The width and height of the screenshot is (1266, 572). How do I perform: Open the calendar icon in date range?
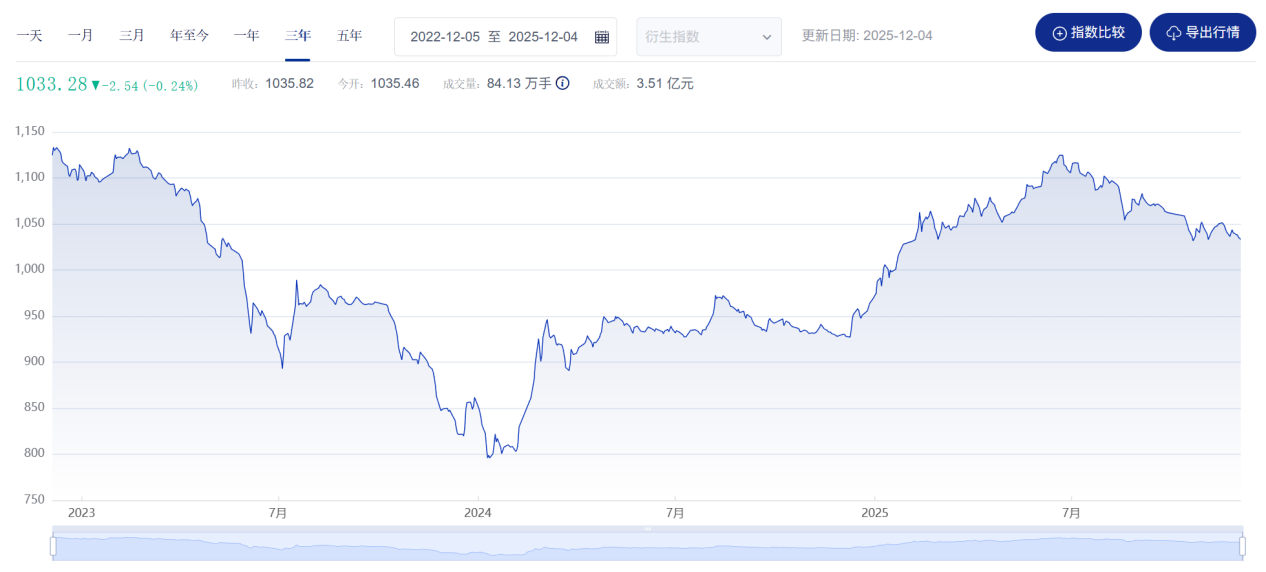click(x=601, y=37)
